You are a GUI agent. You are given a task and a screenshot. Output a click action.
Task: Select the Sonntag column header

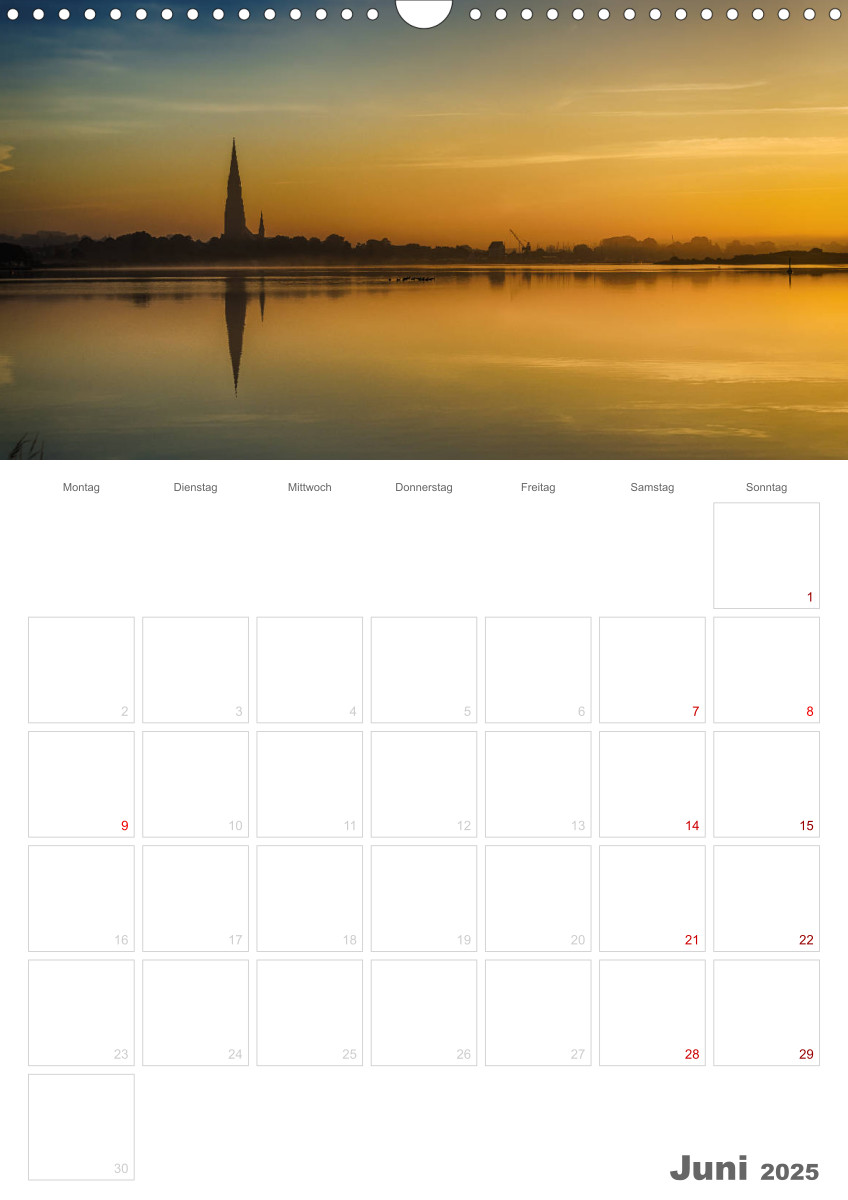[x=766, y=487]
